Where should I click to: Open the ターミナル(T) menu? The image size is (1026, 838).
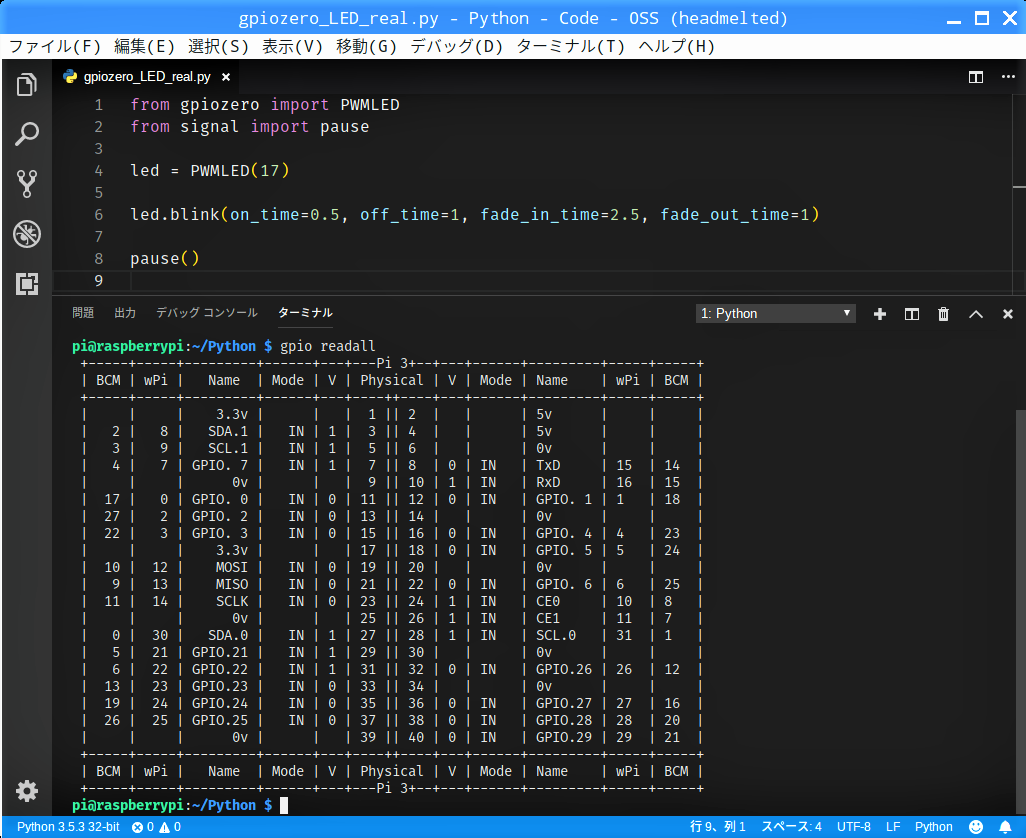click(571, 46)
